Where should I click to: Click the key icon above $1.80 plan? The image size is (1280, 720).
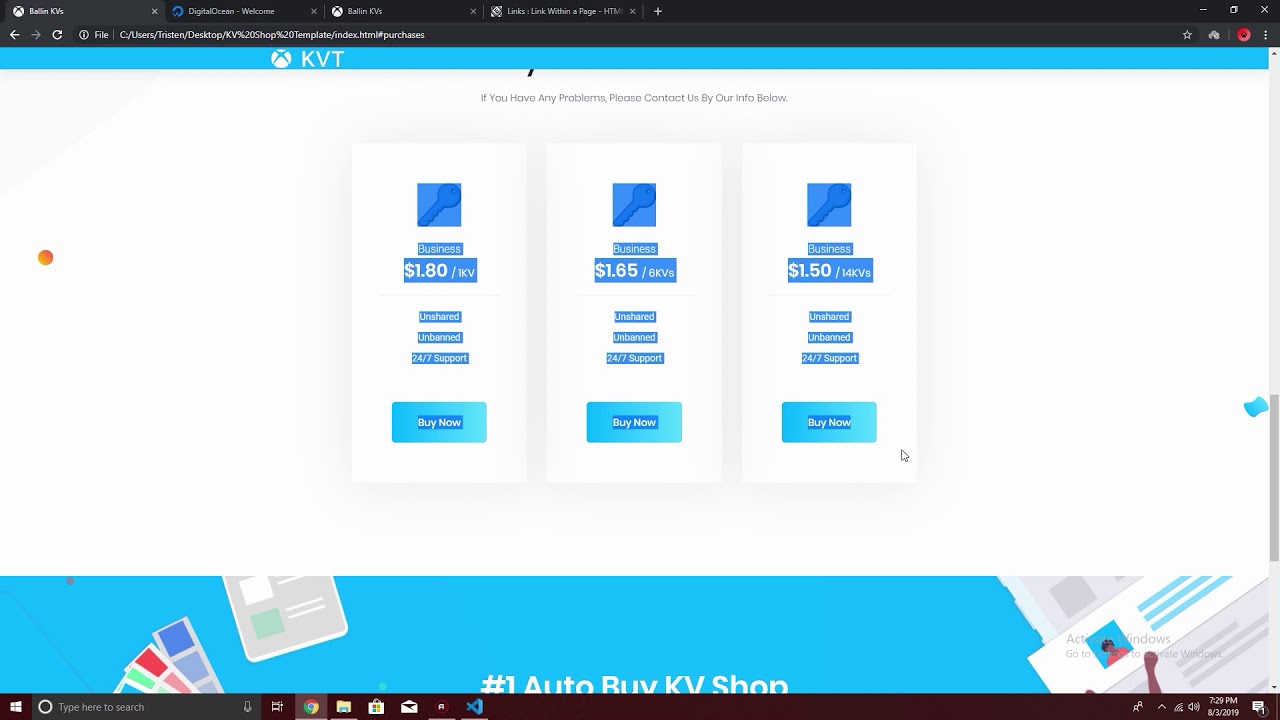pos(439,205)
